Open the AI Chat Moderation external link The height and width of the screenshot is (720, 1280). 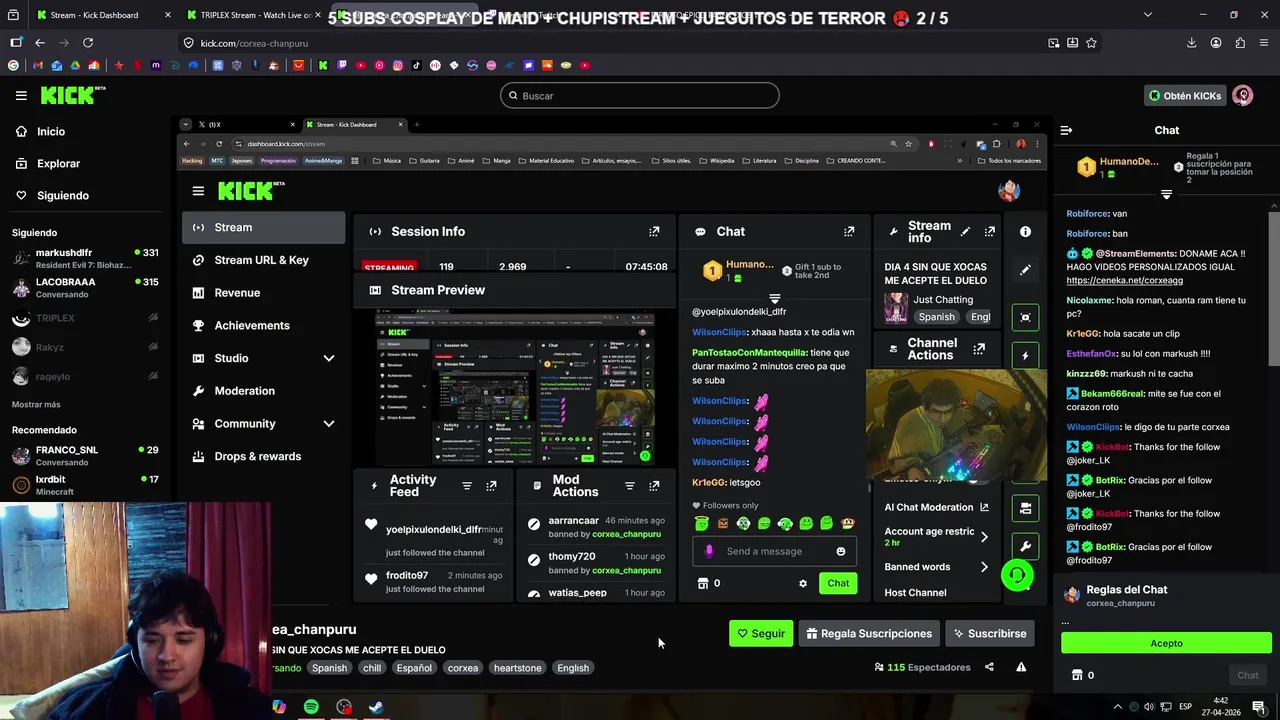984,507
